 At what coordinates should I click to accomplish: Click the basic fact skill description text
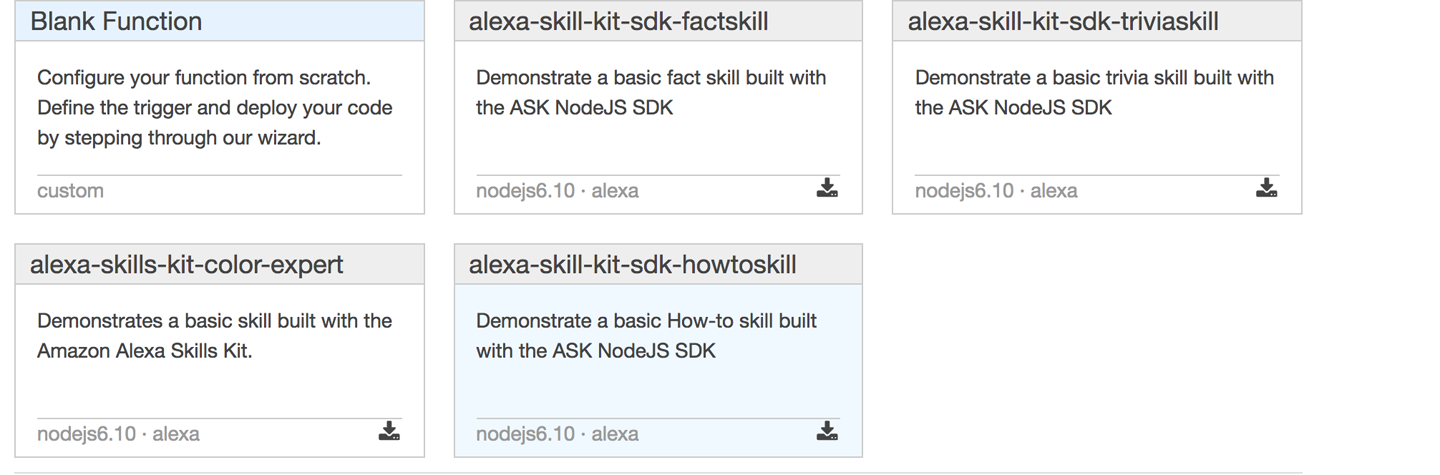point(651,92)
